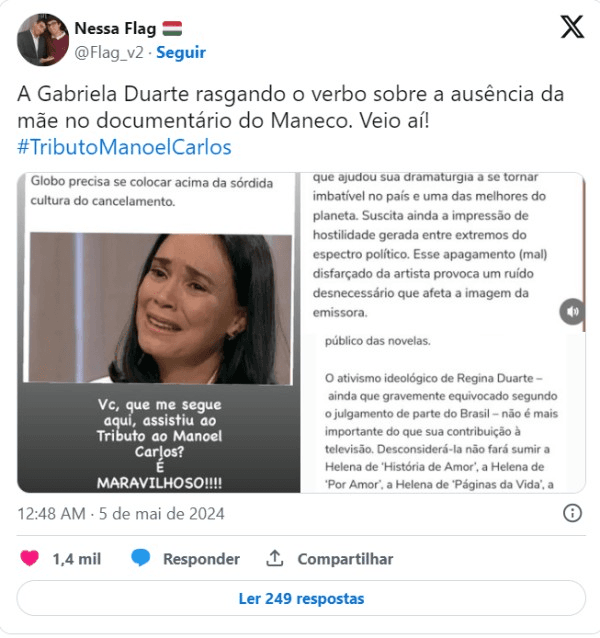View the crying woman image thumbnail
600x638 pixels.
(161, 308)
